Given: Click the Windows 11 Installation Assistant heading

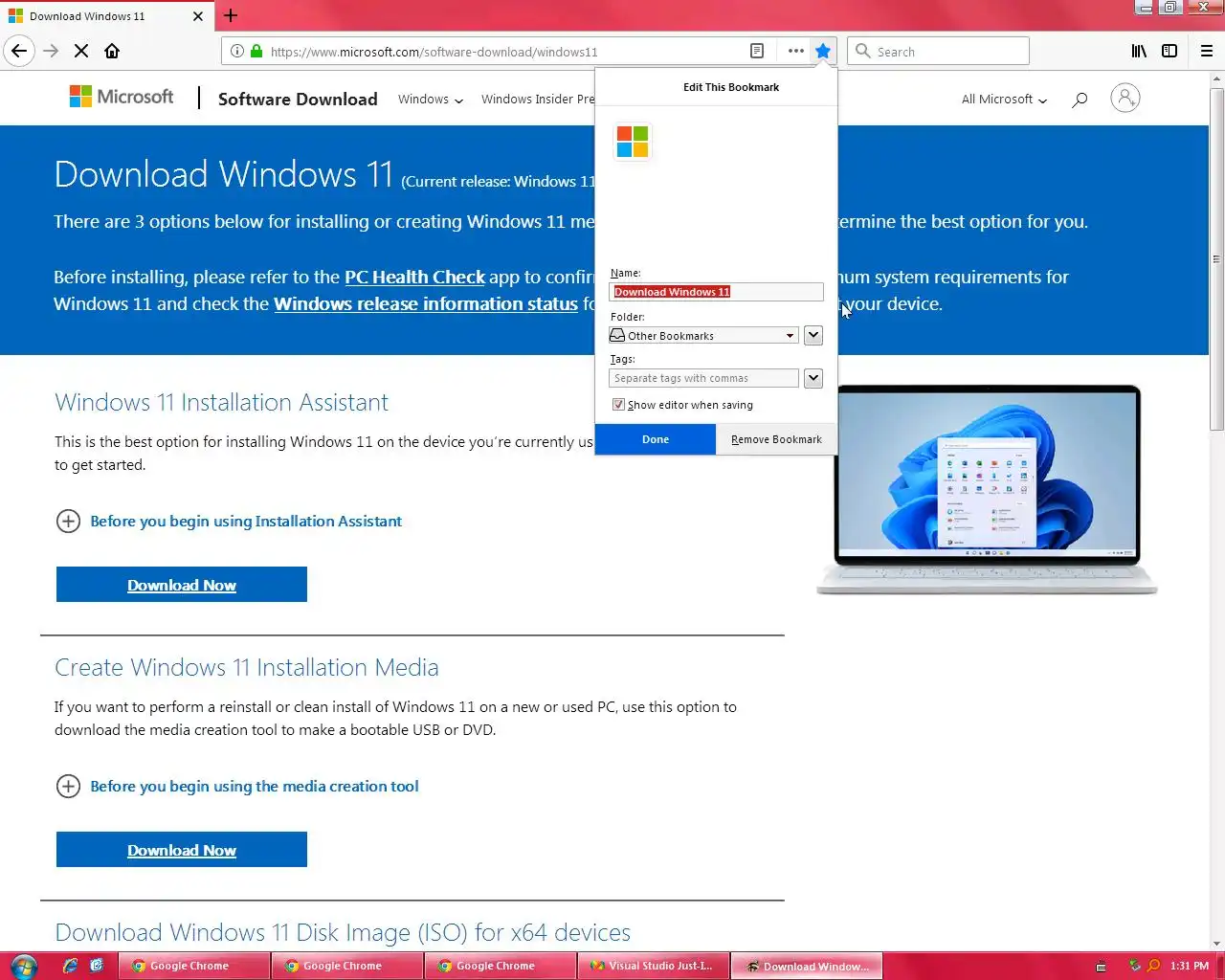Looking at the screenshot, I should pyautogui.click(x=221, y=402).
